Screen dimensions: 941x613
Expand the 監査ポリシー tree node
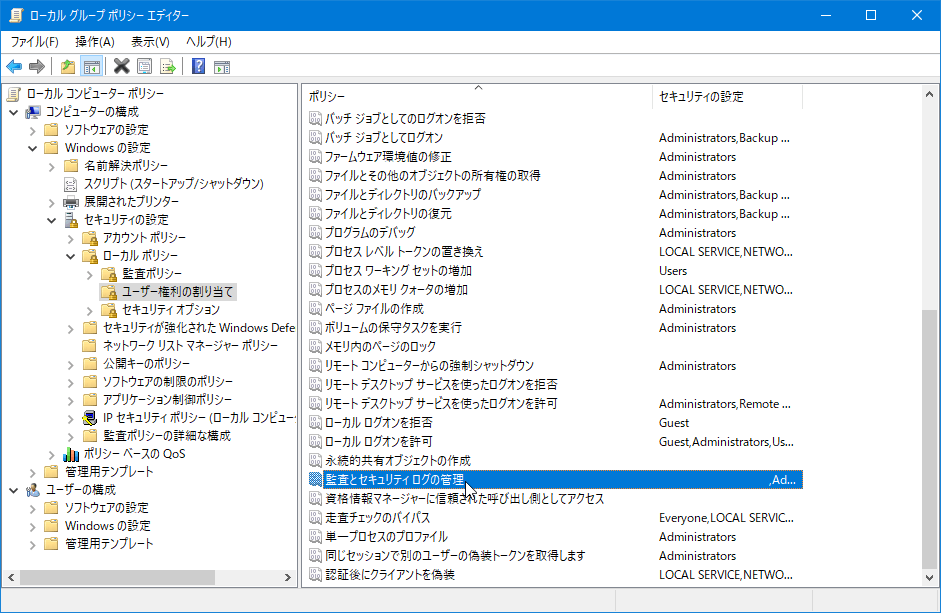pyautogui.click(x=89, y=274)
